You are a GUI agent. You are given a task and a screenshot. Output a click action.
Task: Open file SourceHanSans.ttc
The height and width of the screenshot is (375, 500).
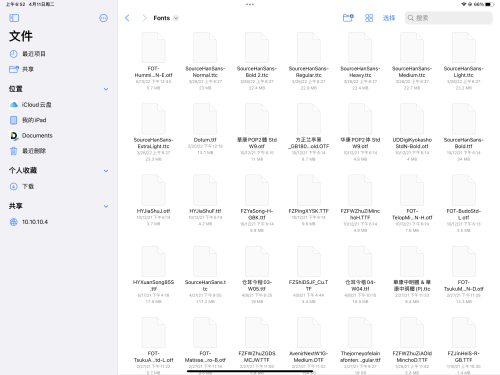[x=205, y=275]
